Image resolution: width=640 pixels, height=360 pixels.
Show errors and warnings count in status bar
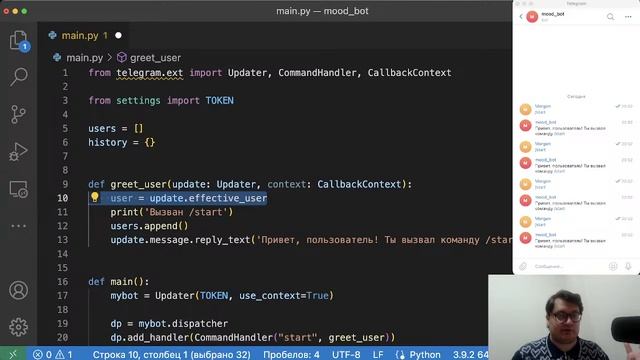pos(53,354)
